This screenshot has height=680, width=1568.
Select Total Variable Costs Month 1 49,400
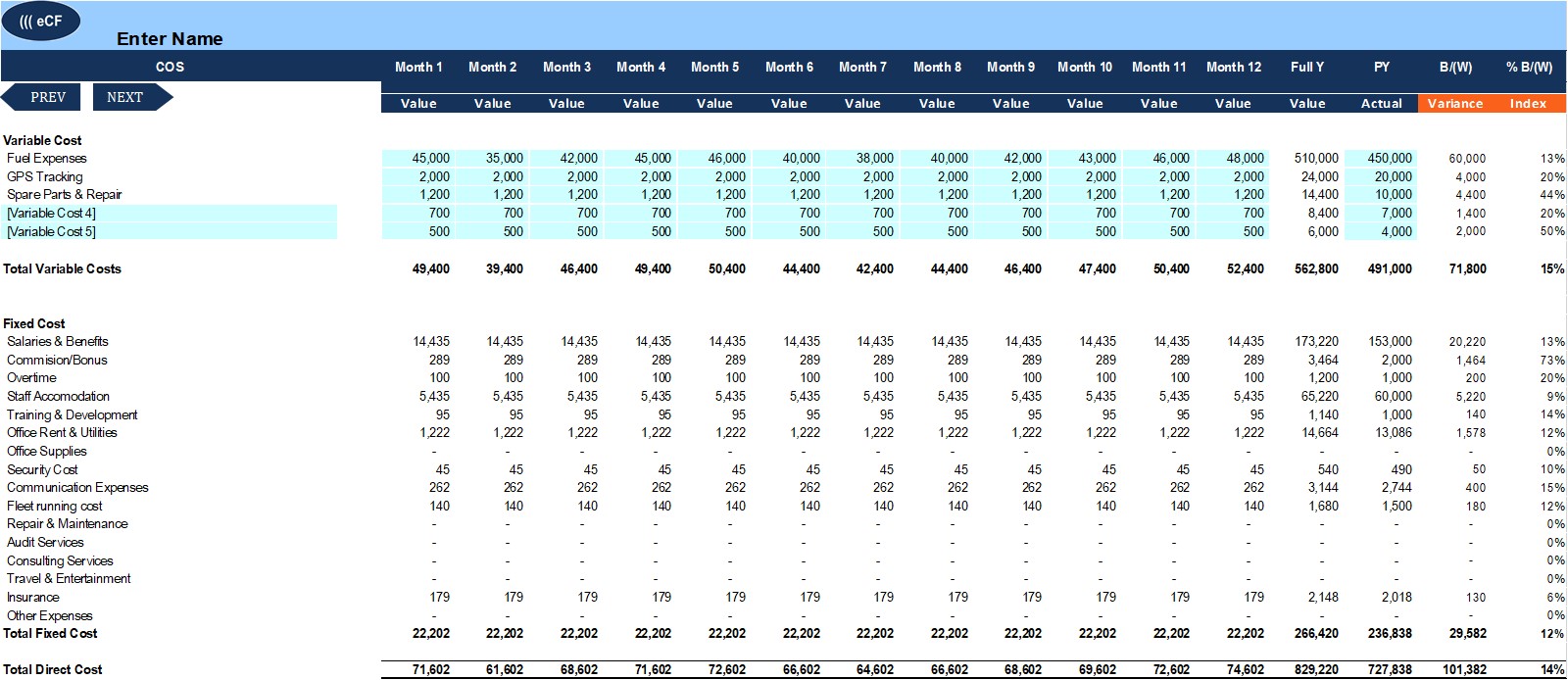click(x=430, y=268)
